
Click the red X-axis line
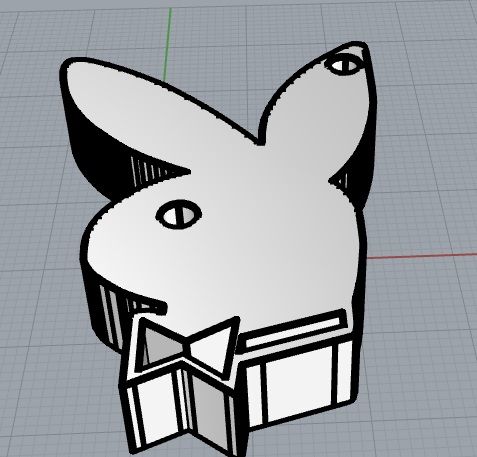422,256
